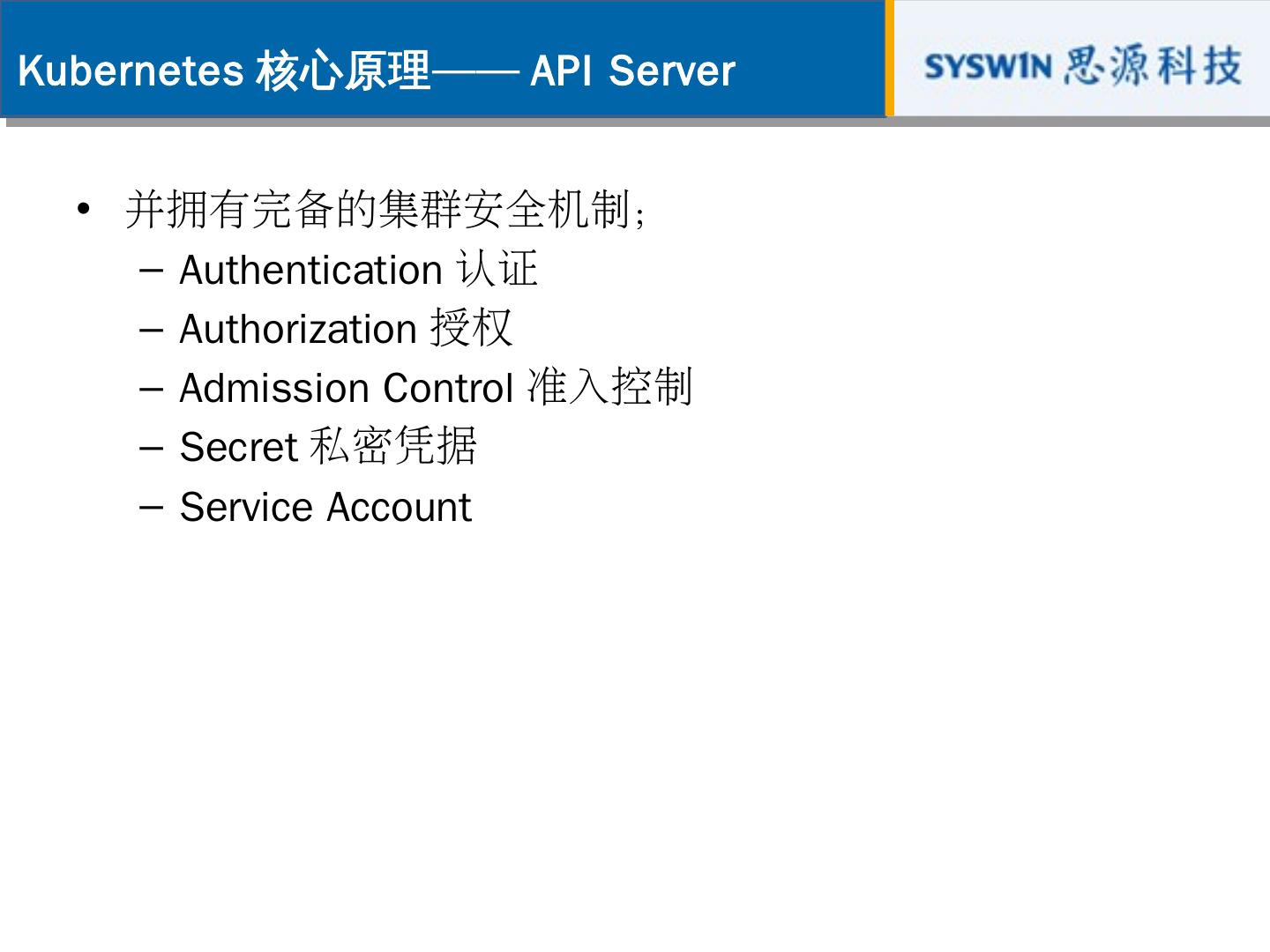Click the Chinese text 认证
1270x952 pixels.
pyautogui.click(x=497, y=269)
